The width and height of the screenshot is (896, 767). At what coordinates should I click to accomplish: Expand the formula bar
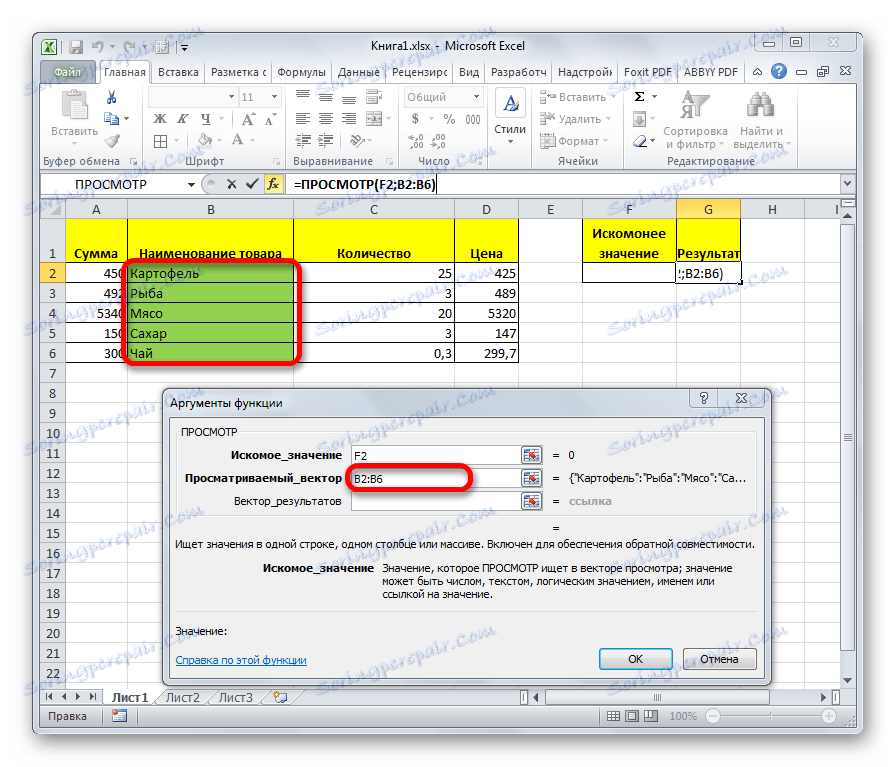[847, 183]
